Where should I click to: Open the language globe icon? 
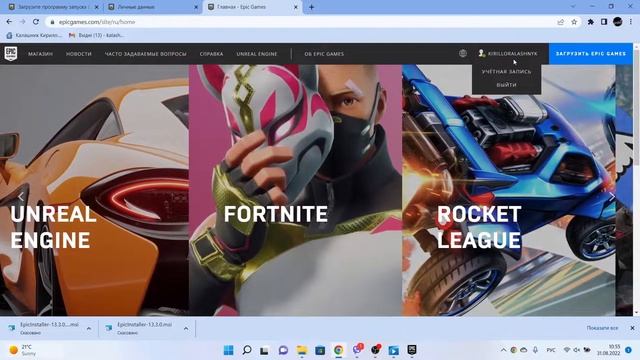pos(462,53)
